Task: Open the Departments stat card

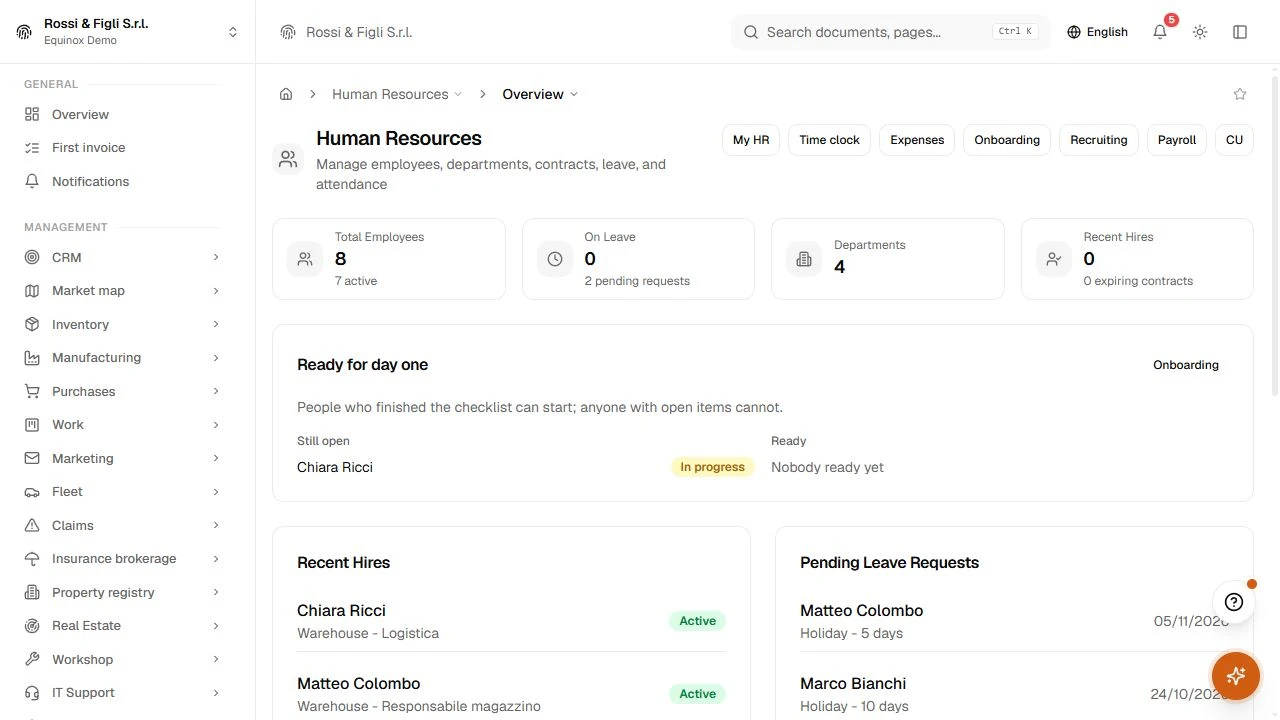Action: point(888,259)
